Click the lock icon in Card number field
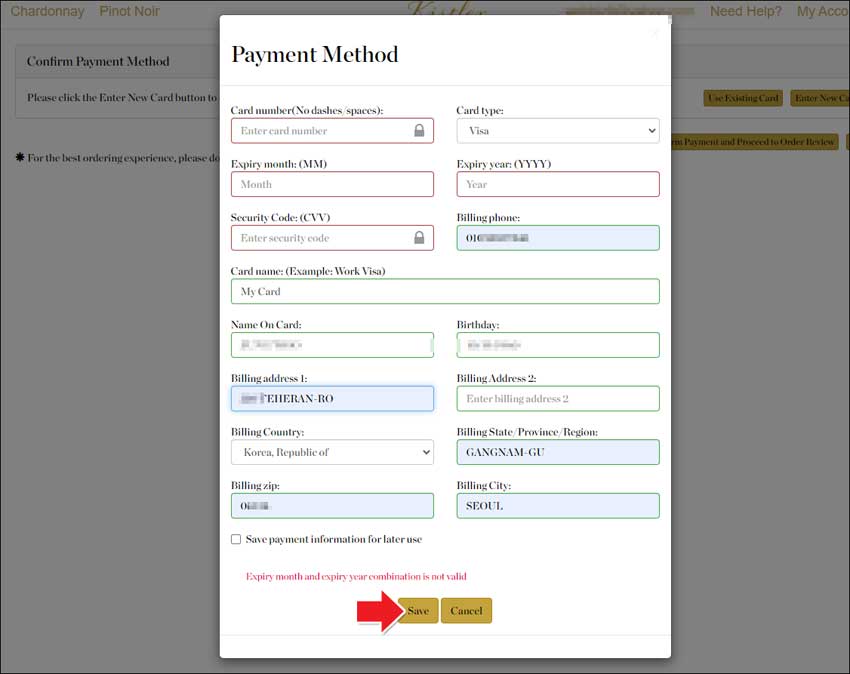 (x=419, y=130)
